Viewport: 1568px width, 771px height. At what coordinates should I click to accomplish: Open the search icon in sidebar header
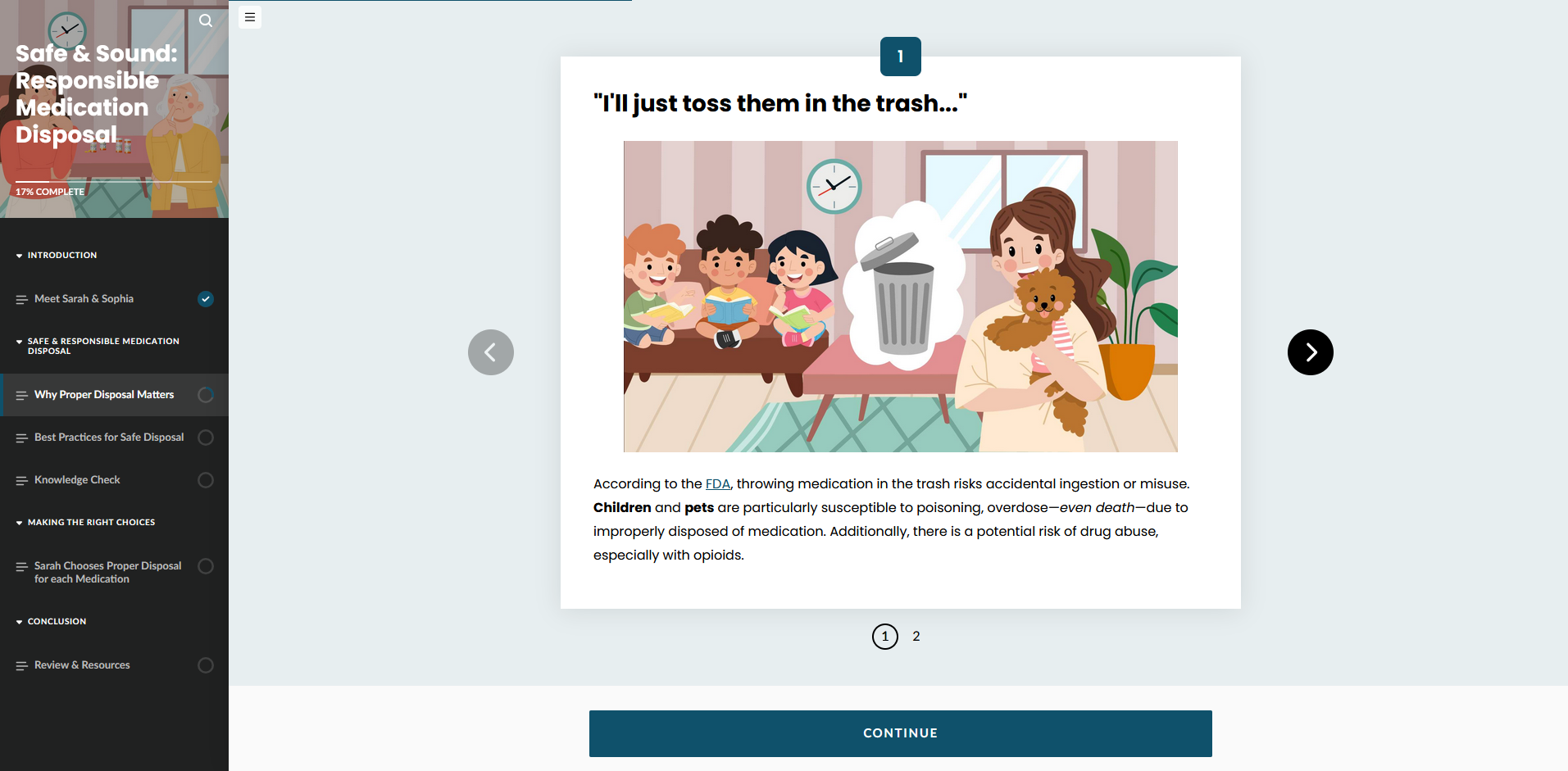pos(206,20)
